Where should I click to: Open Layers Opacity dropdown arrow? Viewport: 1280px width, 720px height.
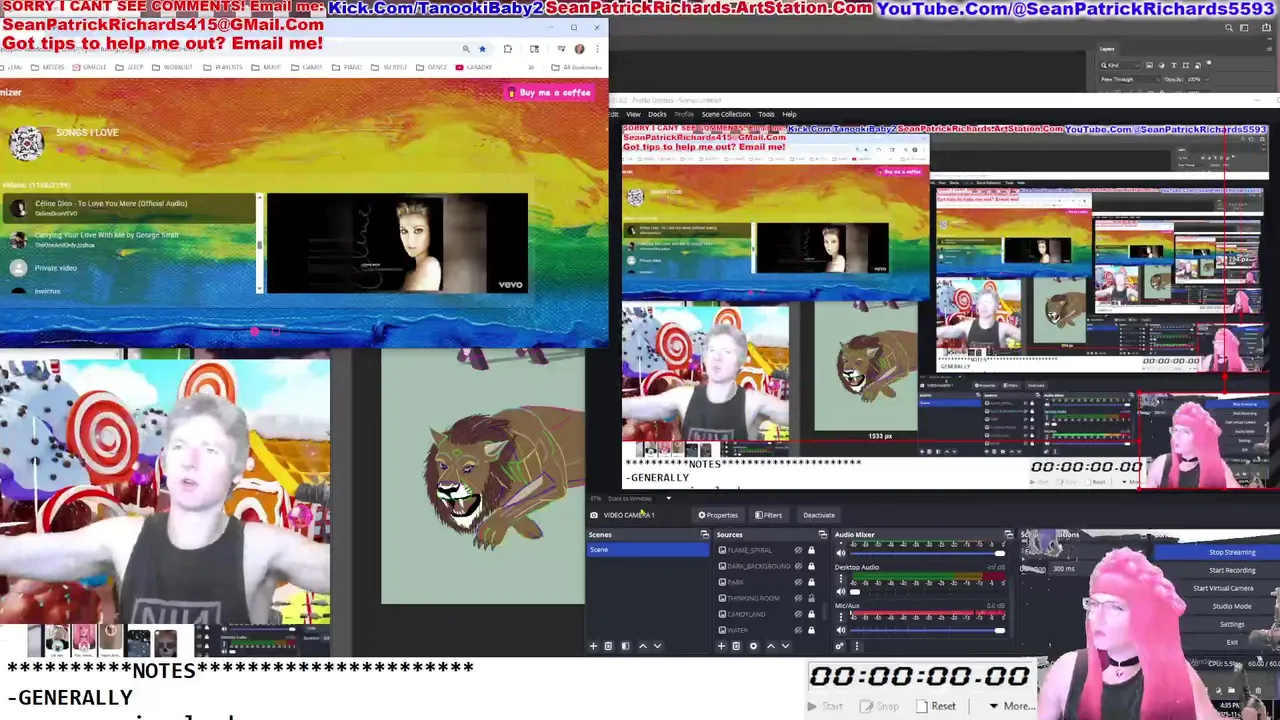(x=1207, y=79)
